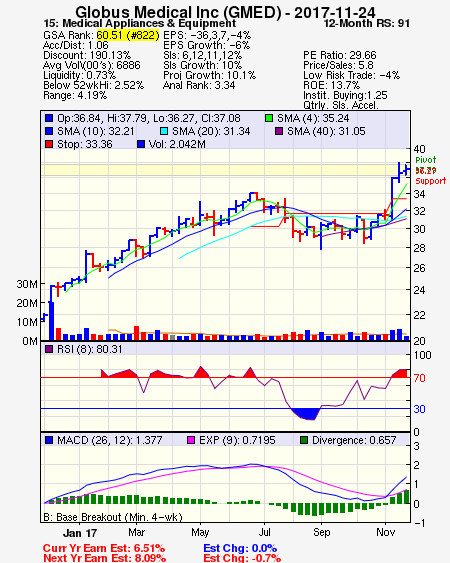Screen dimensions: 450x563
Task: Click the ROE: 13.7% value
Action: (331, 85)
